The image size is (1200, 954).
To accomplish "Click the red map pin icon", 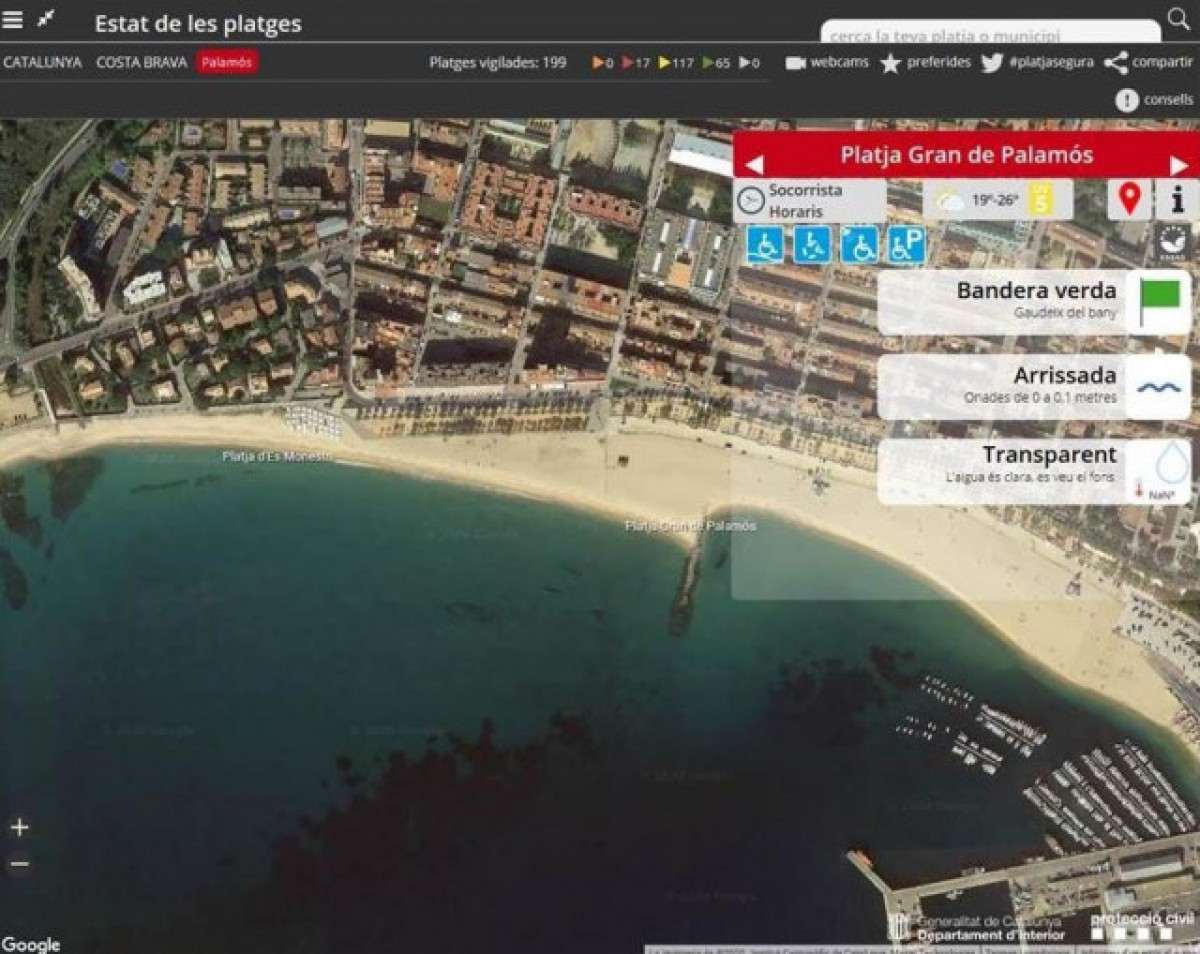I will (1129, 199).
